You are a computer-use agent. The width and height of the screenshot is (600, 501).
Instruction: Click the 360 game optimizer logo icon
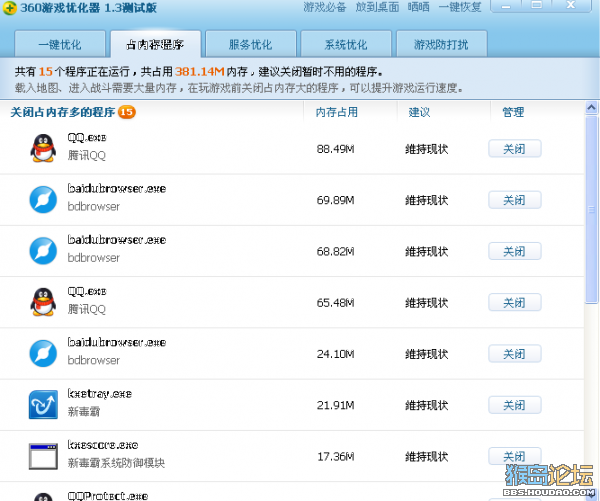point(9,8)
